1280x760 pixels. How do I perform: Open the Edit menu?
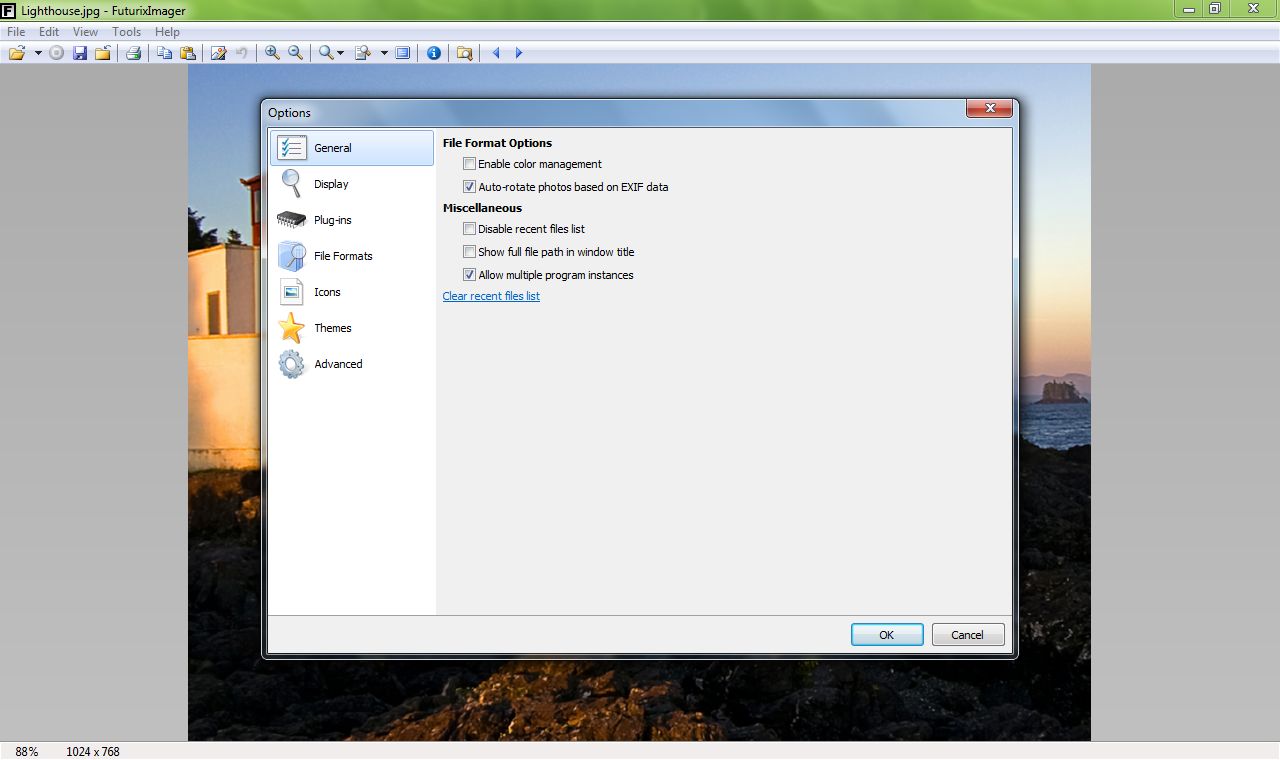(x=49, y=32)
